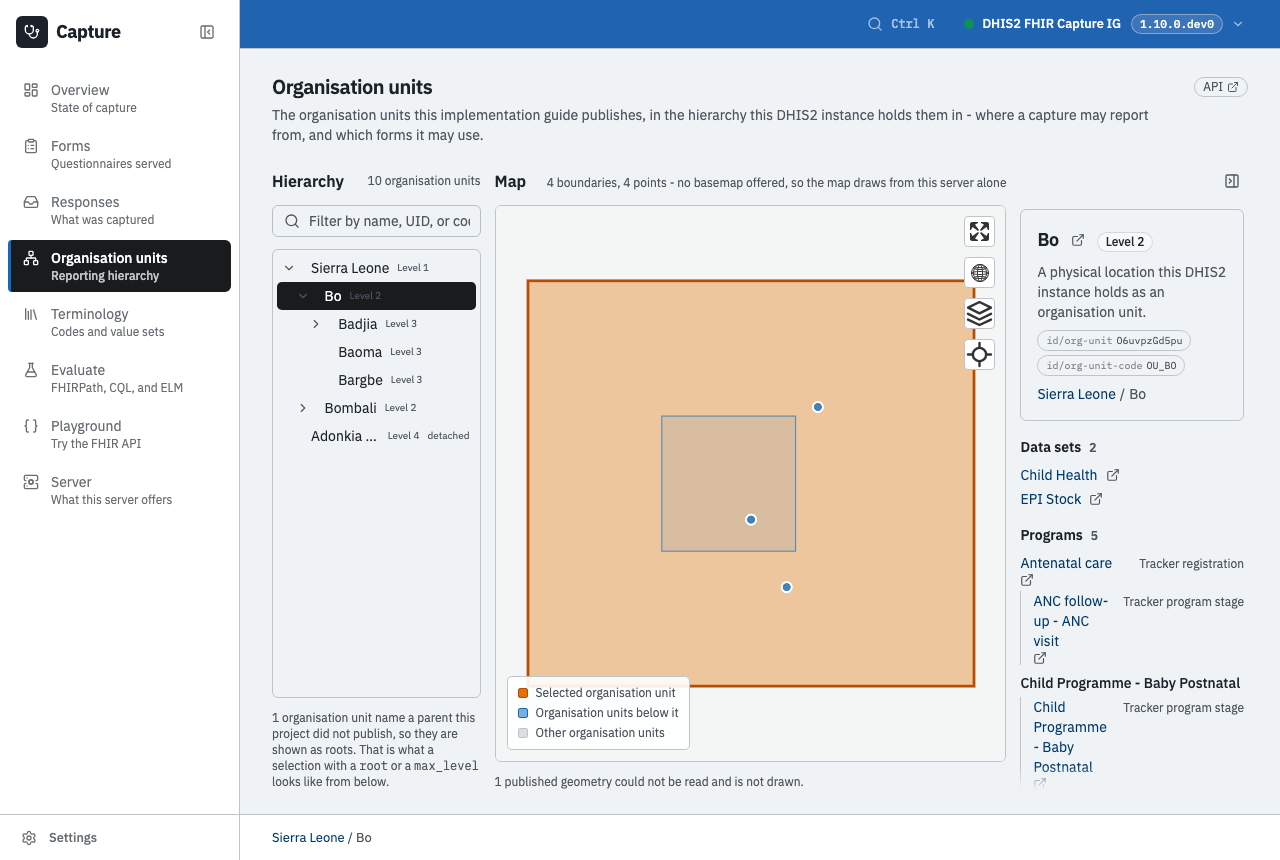The height and width of the screenshot is (860, 1280).
Task: Open the Antenatal care program link
Action: pyautogui.click(x=1066, y=563)
